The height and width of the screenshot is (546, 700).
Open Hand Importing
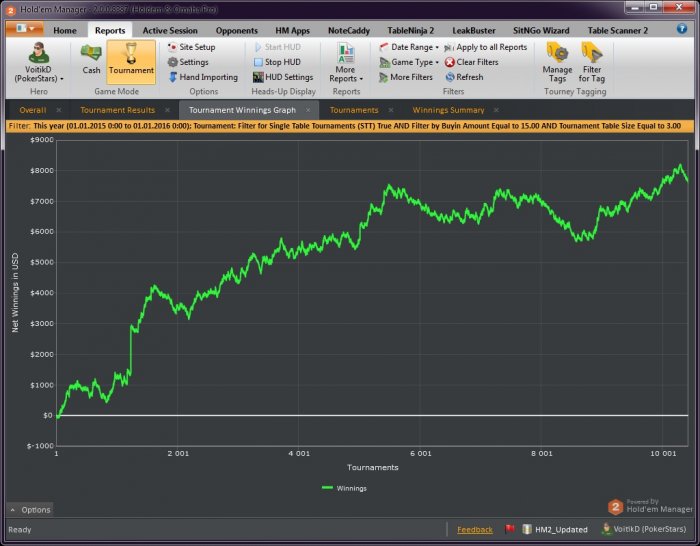point(202,77)
